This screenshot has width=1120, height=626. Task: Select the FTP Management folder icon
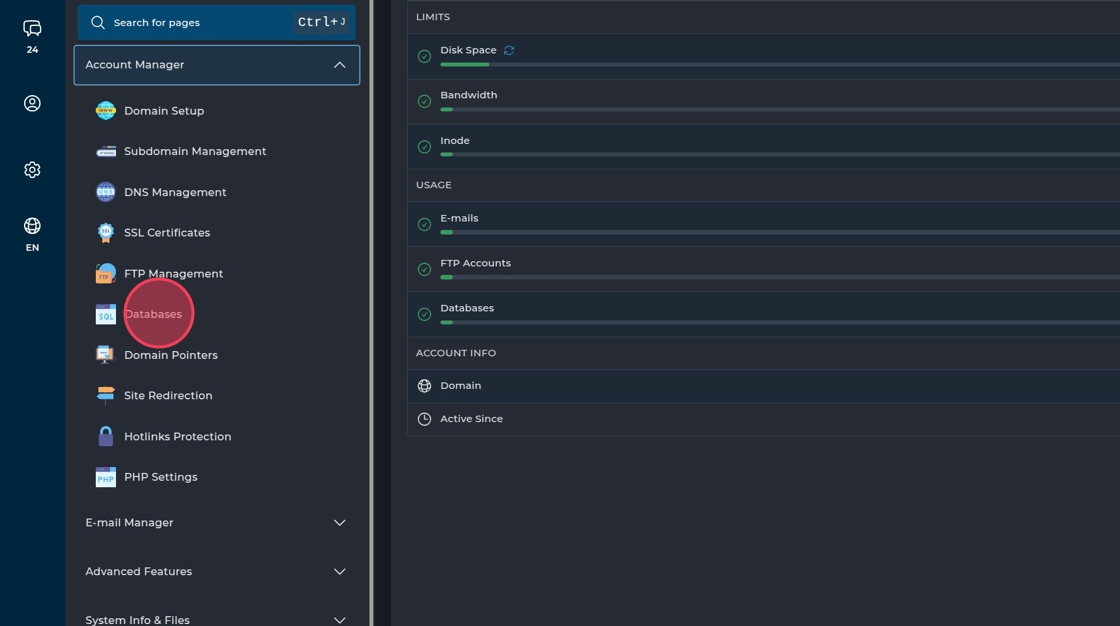point(105,273)
